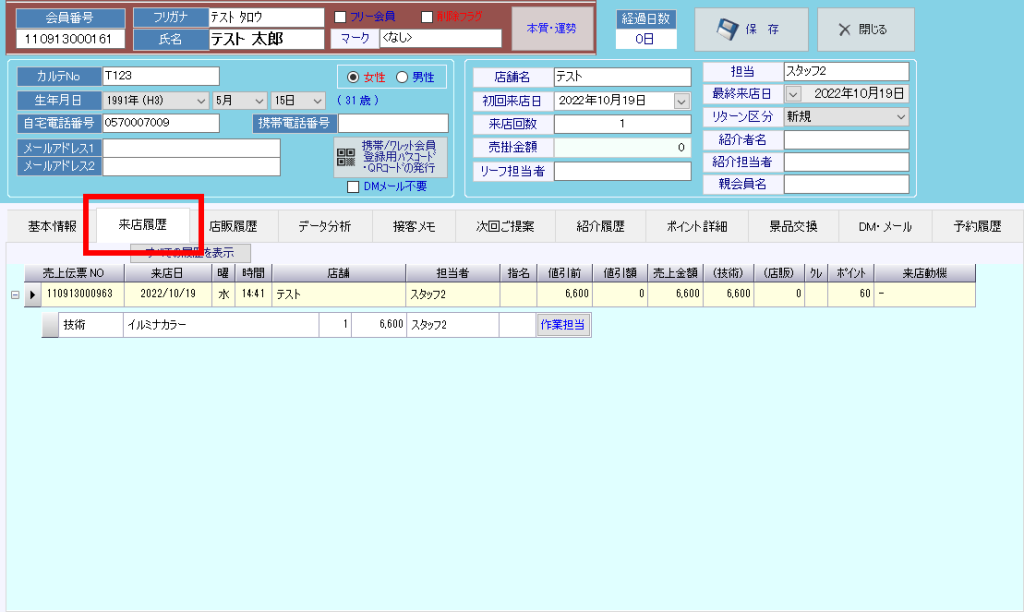1024x612 pixels.
Task: Select the 女性 radio button
Action: (351, 77)
